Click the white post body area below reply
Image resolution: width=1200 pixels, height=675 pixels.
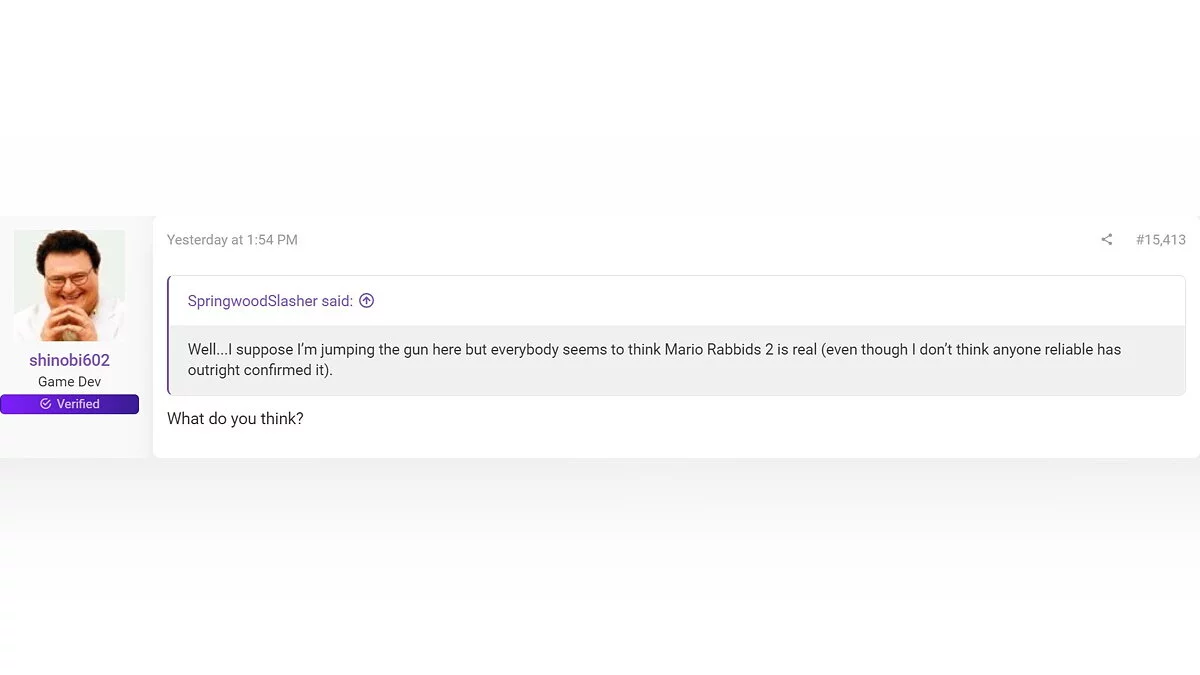pyautogui.click(x=676, y=443)
